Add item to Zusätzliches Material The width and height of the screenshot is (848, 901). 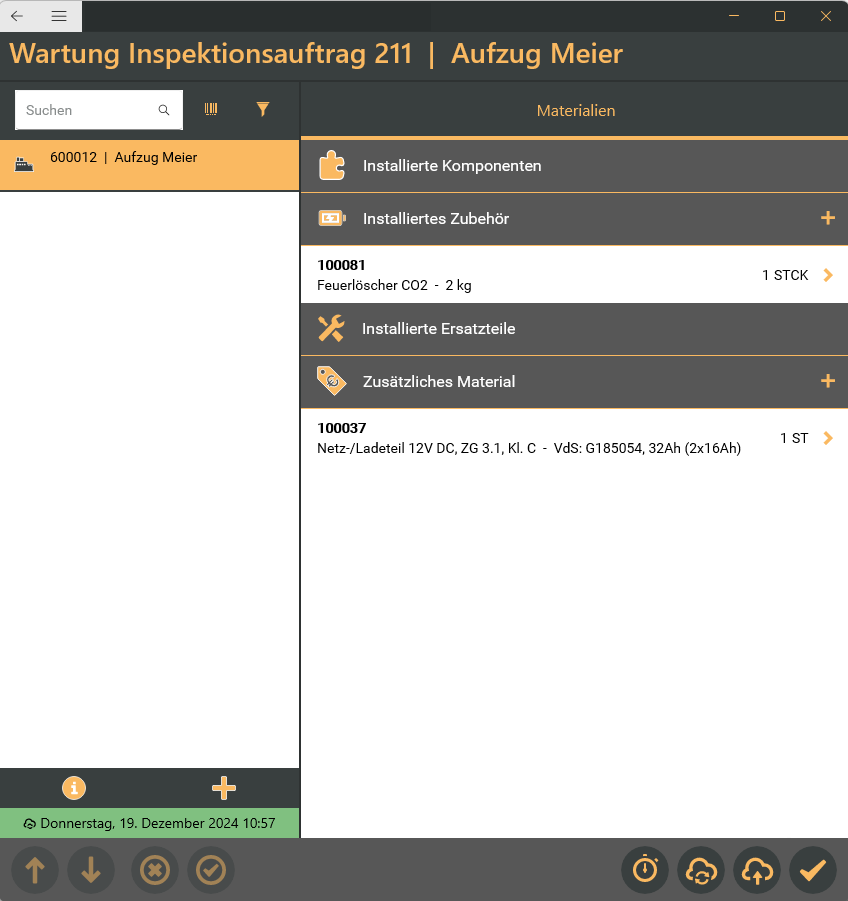(x=827, y=381)
